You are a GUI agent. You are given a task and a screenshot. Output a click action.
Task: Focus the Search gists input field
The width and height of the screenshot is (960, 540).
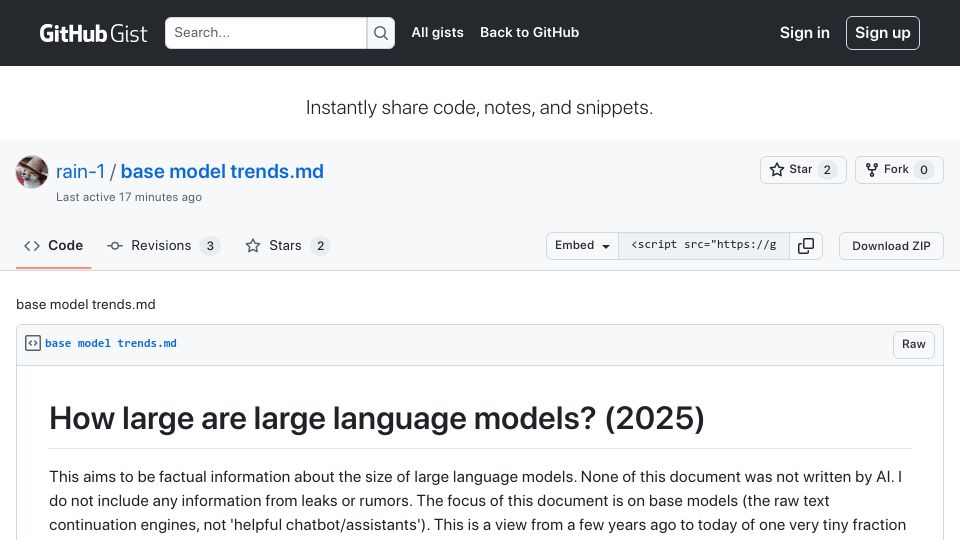266,33
